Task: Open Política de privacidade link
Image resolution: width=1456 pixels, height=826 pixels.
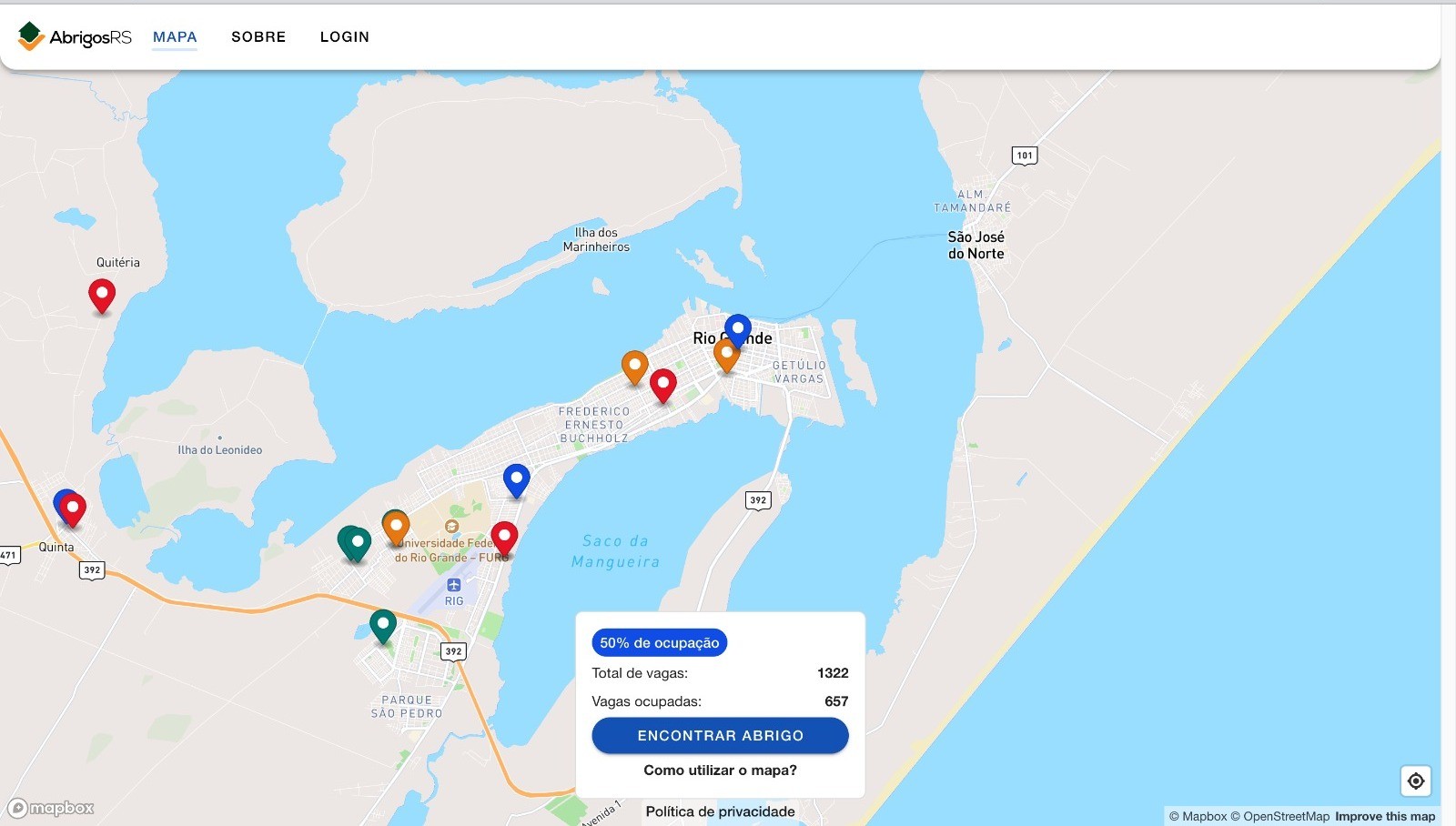Action: [720, 811]
